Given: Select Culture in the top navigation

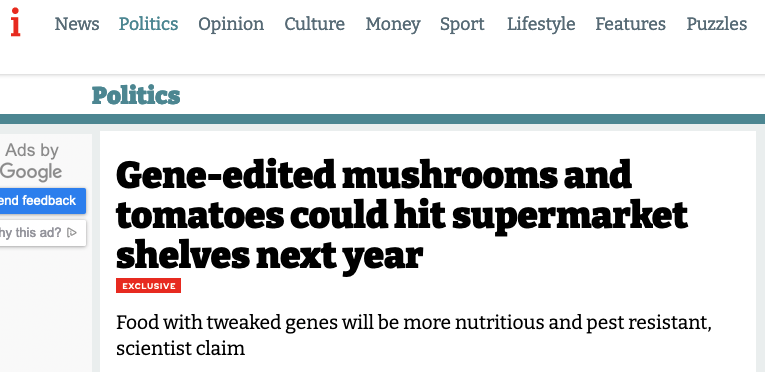Looking at the screenshot, I should pos(315,24).
